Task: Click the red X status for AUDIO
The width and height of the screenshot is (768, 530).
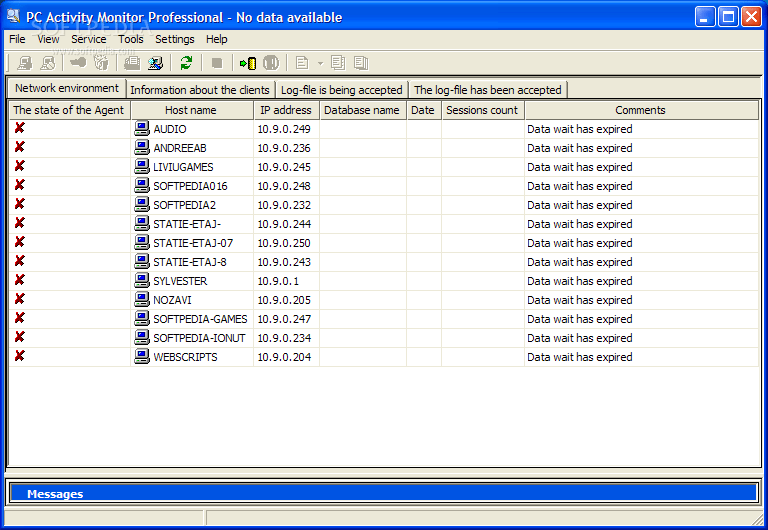Action: coord(20,128)
